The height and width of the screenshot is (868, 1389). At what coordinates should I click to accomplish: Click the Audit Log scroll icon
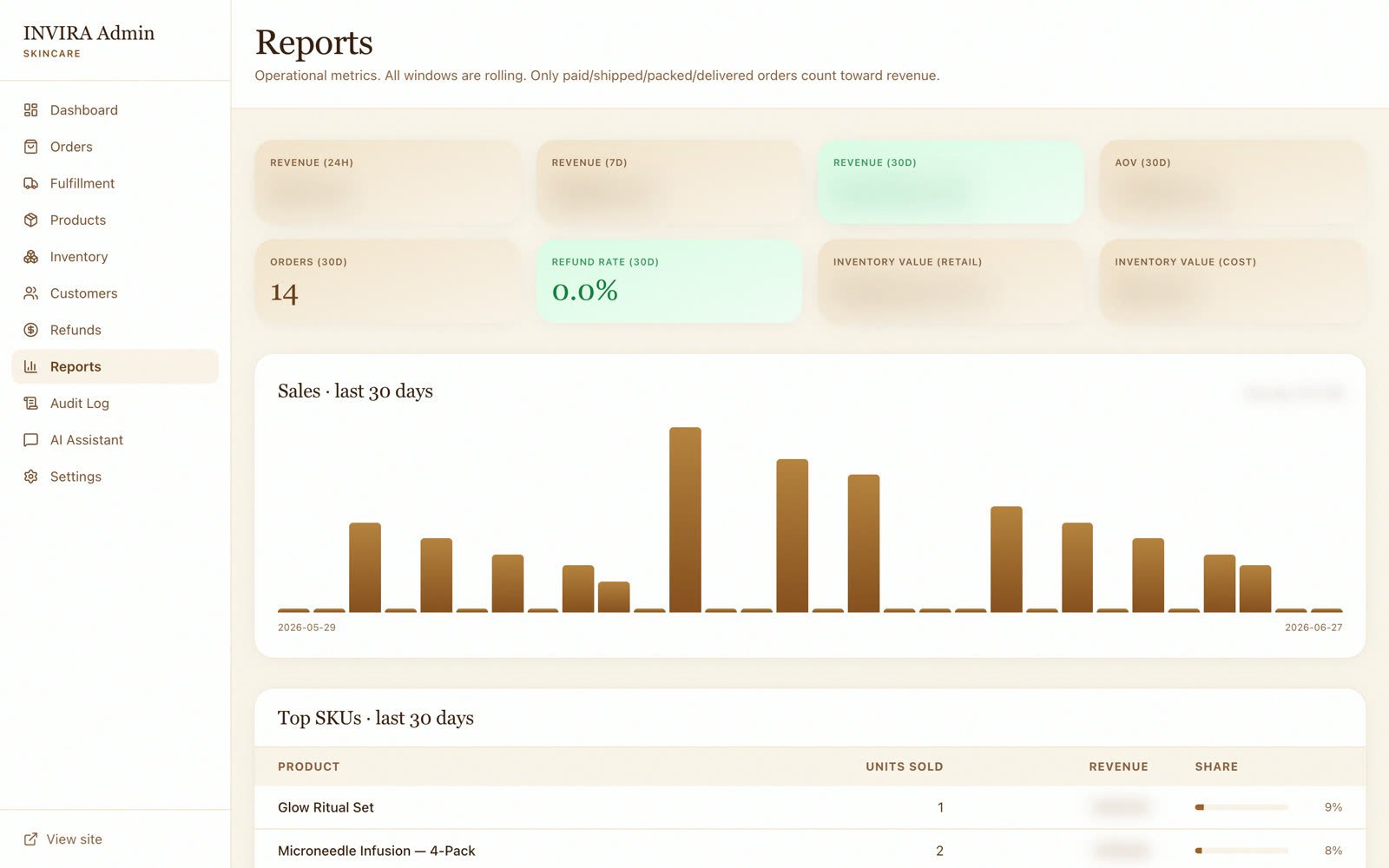[x=31, y=404]
